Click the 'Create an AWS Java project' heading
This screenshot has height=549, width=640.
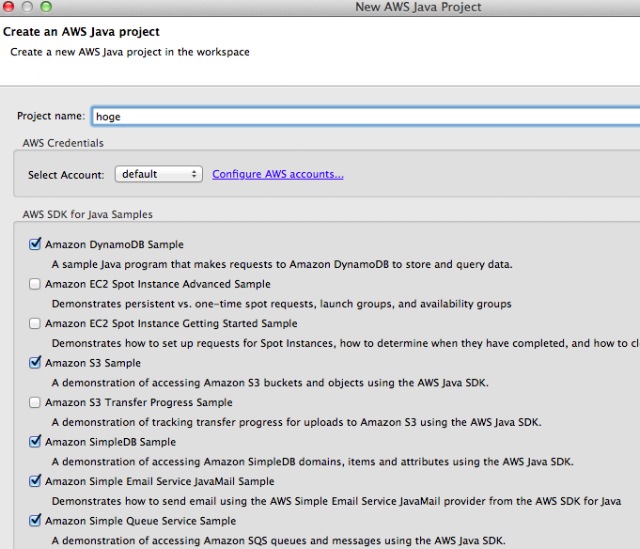click(x=81, y=32)
